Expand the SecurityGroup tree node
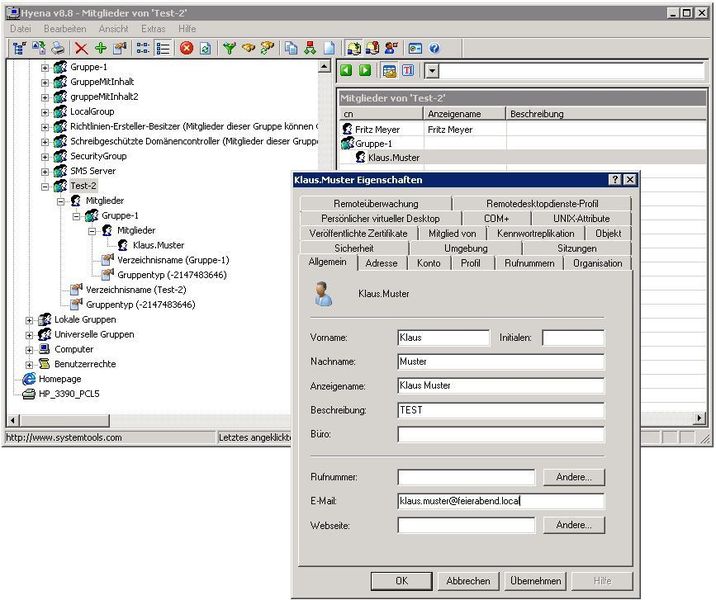Viewport: 716px width, 600px height. click(x=45, y=157)
